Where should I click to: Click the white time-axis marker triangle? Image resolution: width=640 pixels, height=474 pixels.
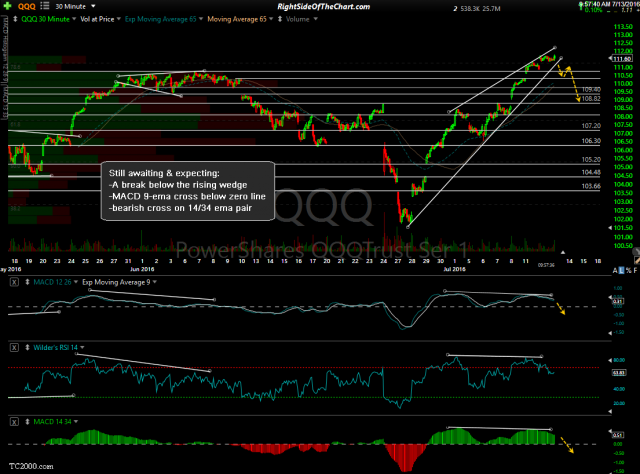click(x=563, y=253)
